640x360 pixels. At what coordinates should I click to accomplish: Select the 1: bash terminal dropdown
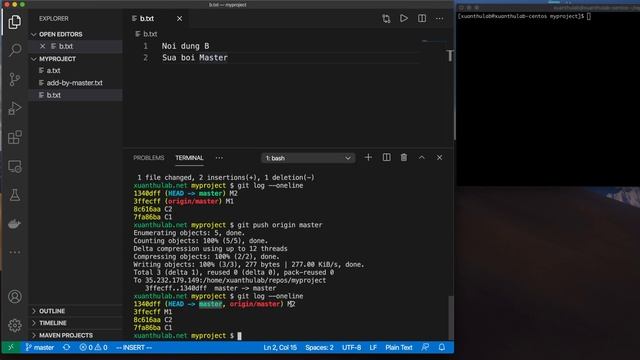click(308, 158)
